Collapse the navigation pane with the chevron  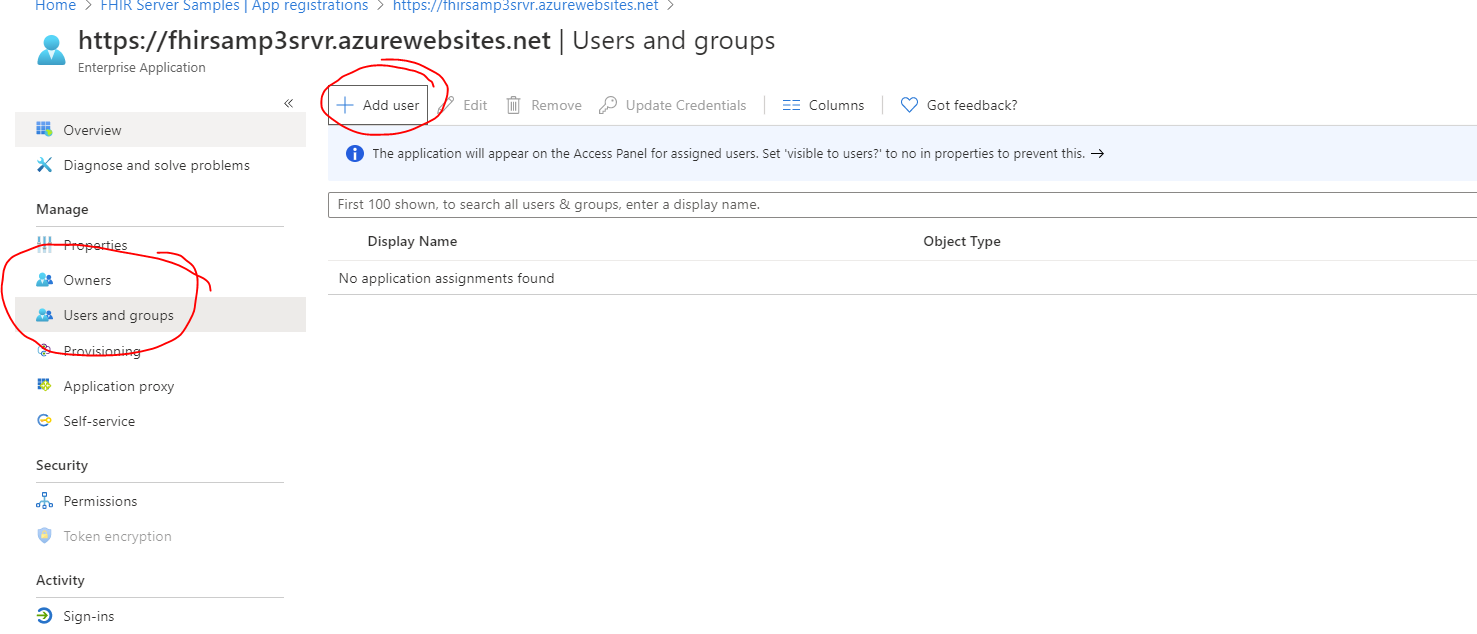(288, 102)
